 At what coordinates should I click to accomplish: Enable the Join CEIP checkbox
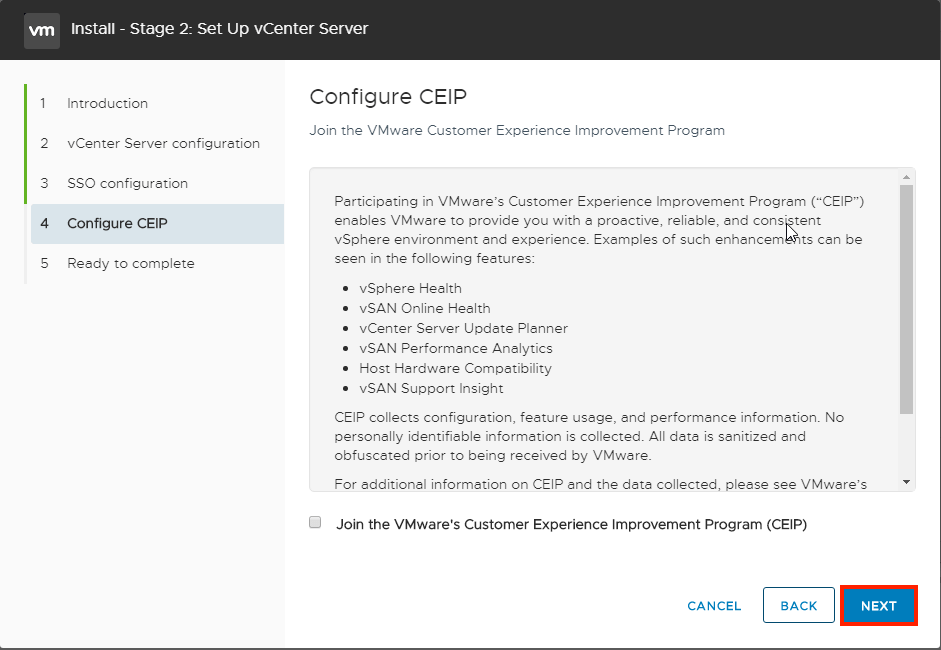[x=315, y=522]
